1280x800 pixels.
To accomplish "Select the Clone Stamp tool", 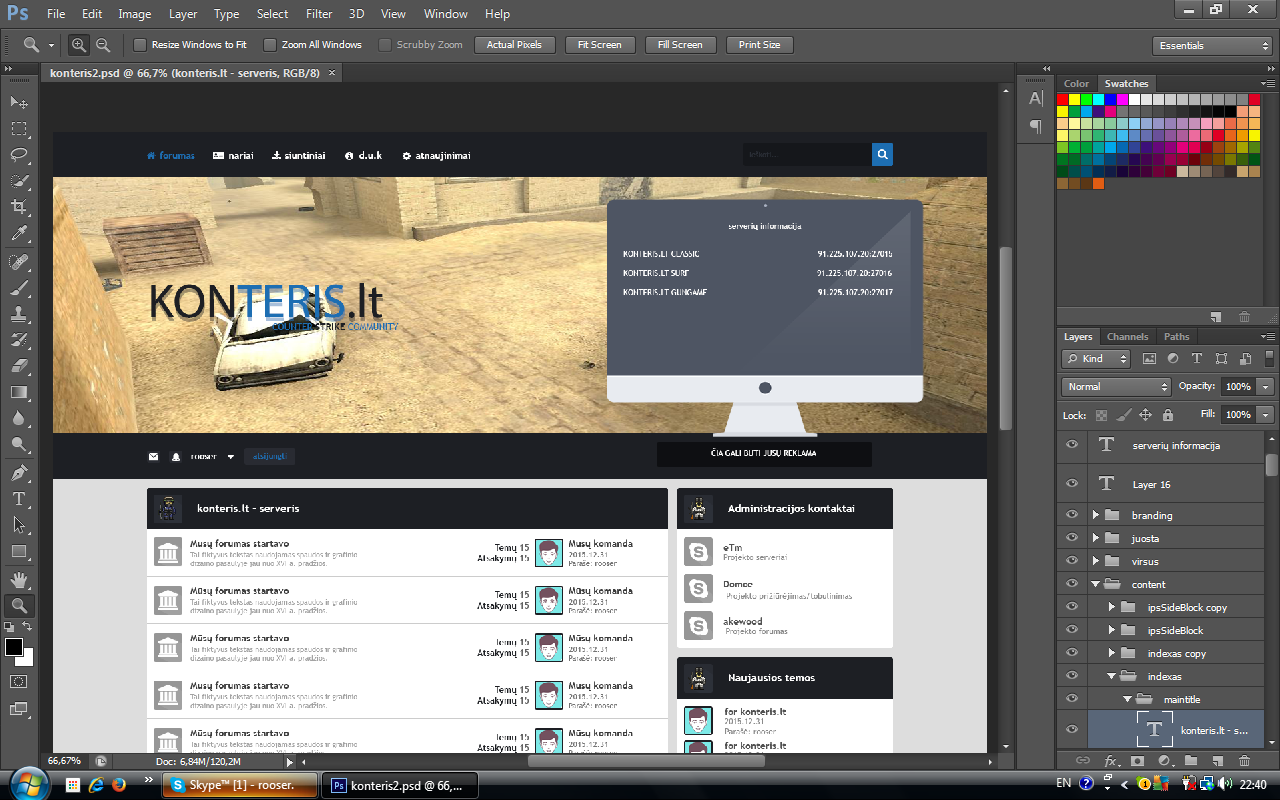I will (x=18, y=313).
